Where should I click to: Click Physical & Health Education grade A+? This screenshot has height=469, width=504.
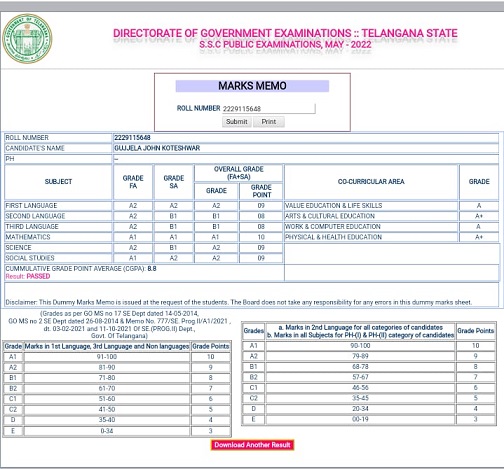tap(479, 237)
